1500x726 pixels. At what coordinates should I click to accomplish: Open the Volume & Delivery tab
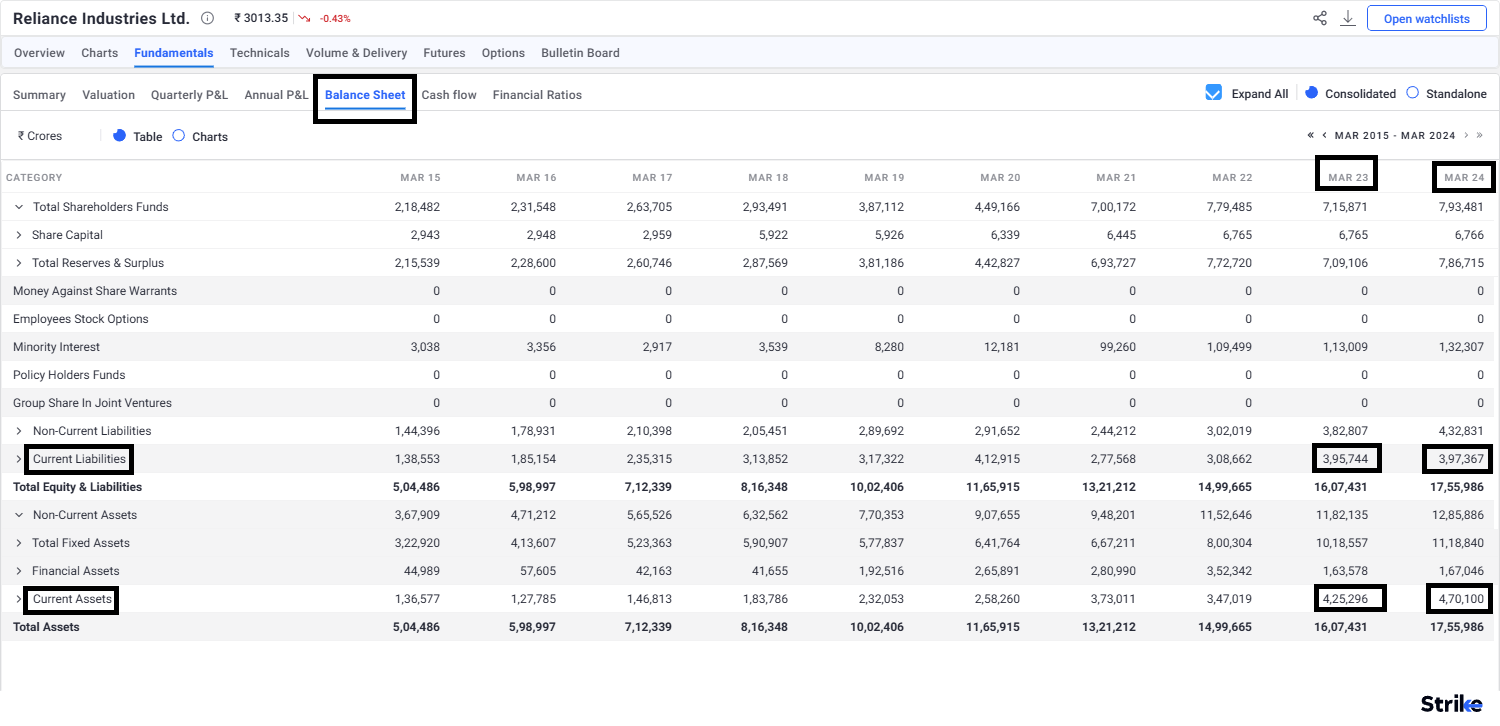click(356, 53)
